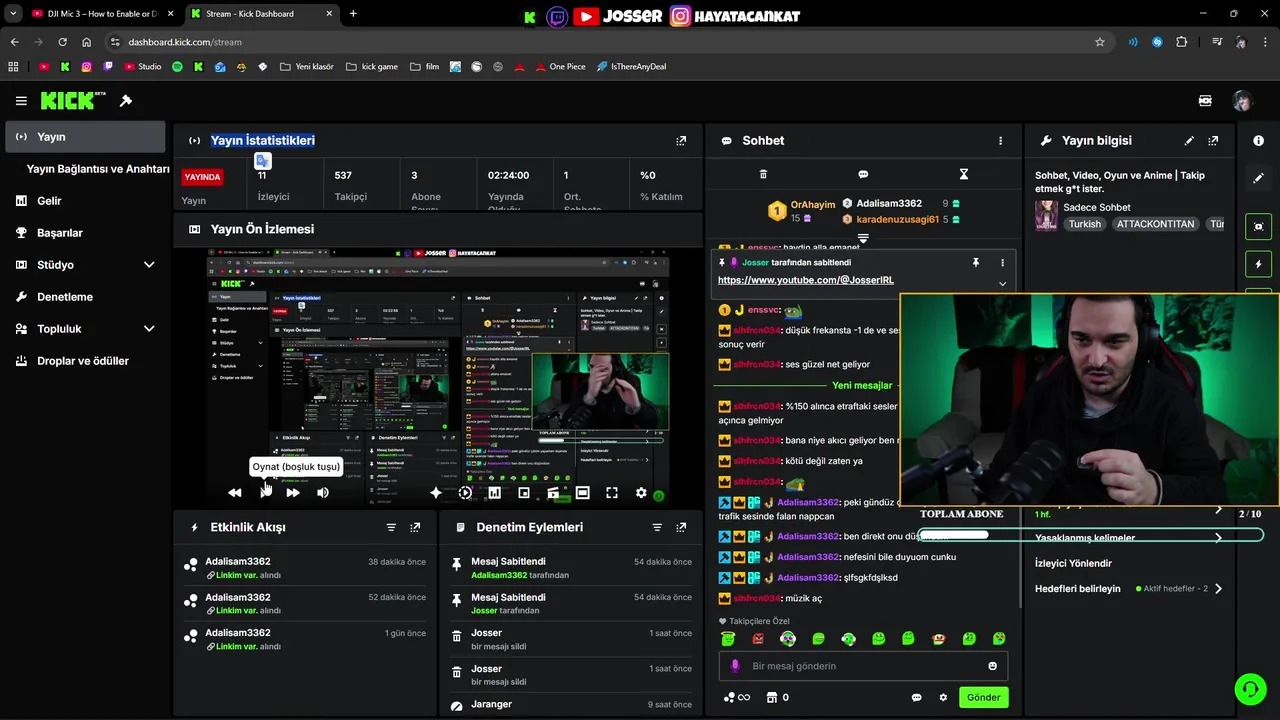
Task: Bookmark this page with star icon
Action: point(1100,42)
